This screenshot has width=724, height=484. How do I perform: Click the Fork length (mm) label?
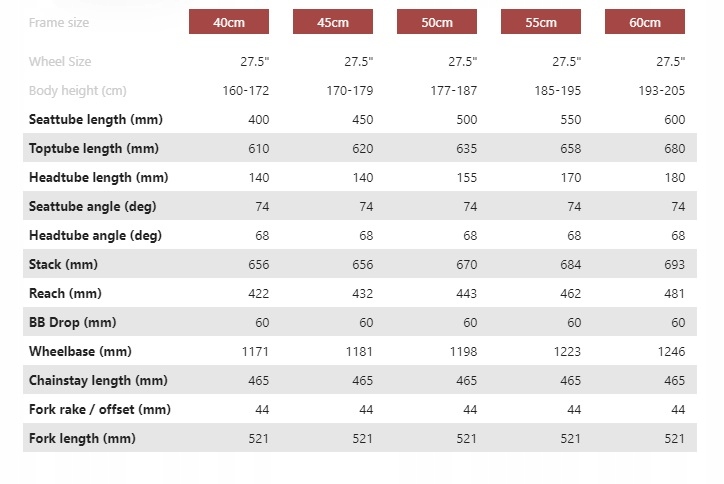pyautogui.click(x=82, y=439)
